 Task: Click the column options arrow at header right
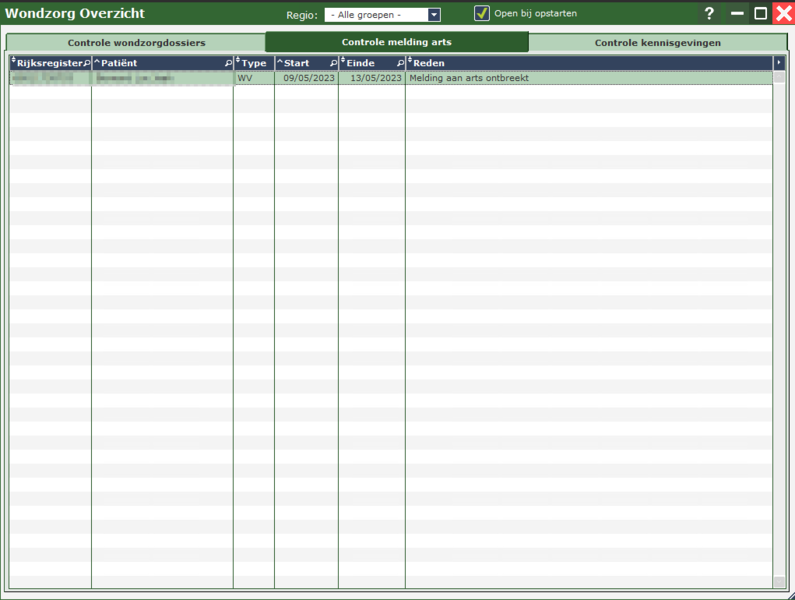click(779, 63)
